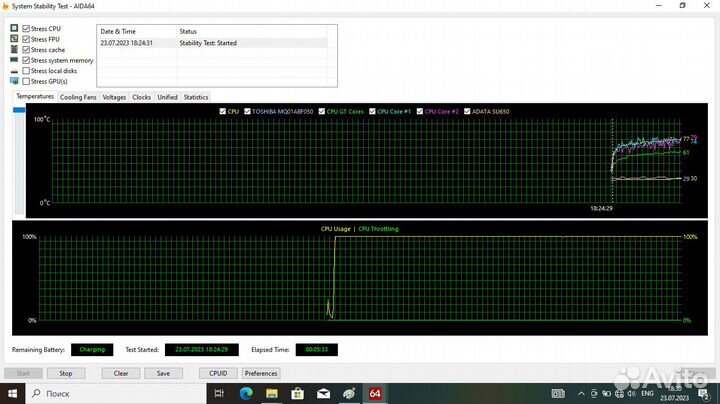Launch Microsoft Edge from taskbar
Image resolution: width=720 pixels, height=404 pixels.
(x=246, y=393)
